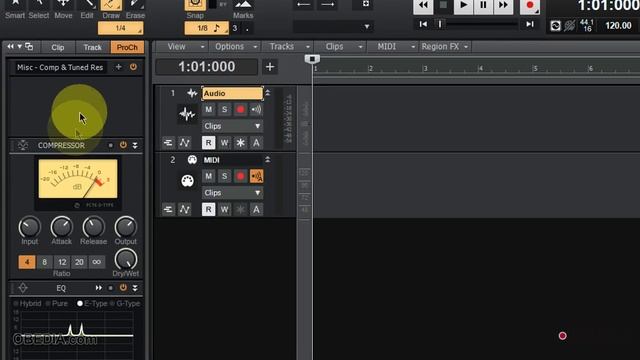
Task: Click the Dry/Wet knob
Action: click(x=126, y=259)
